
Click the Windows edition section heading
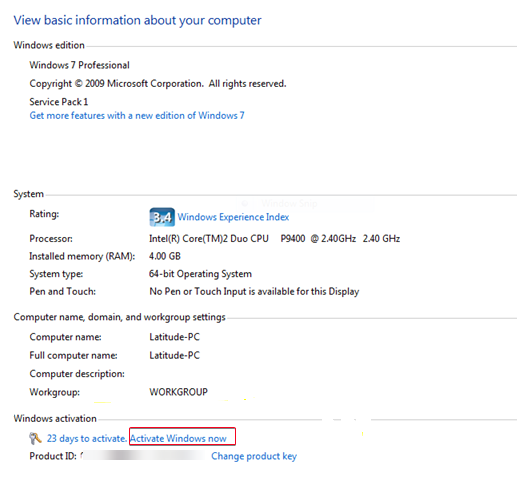pos(49,45)
